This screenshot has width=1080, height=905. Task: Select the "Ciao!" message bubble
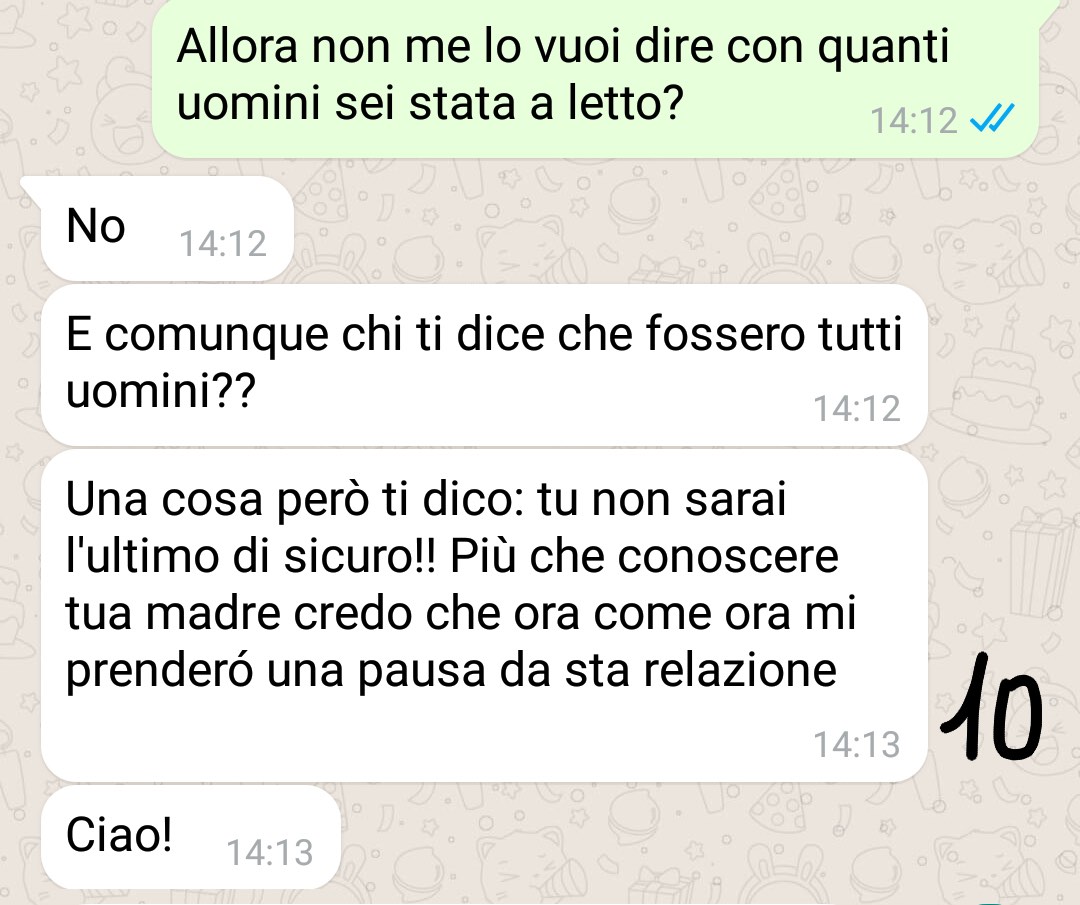(x=191, y=837)
